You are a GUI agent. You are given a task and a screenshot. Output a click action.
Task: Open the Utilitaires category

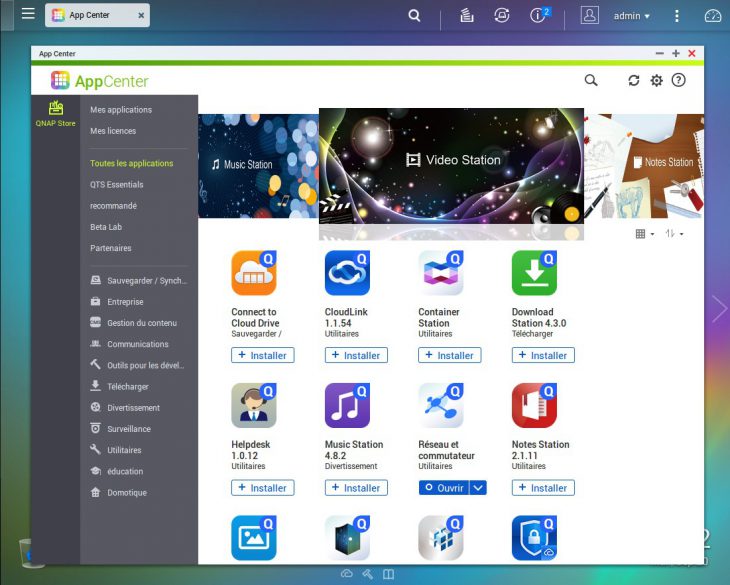[125, 450]
